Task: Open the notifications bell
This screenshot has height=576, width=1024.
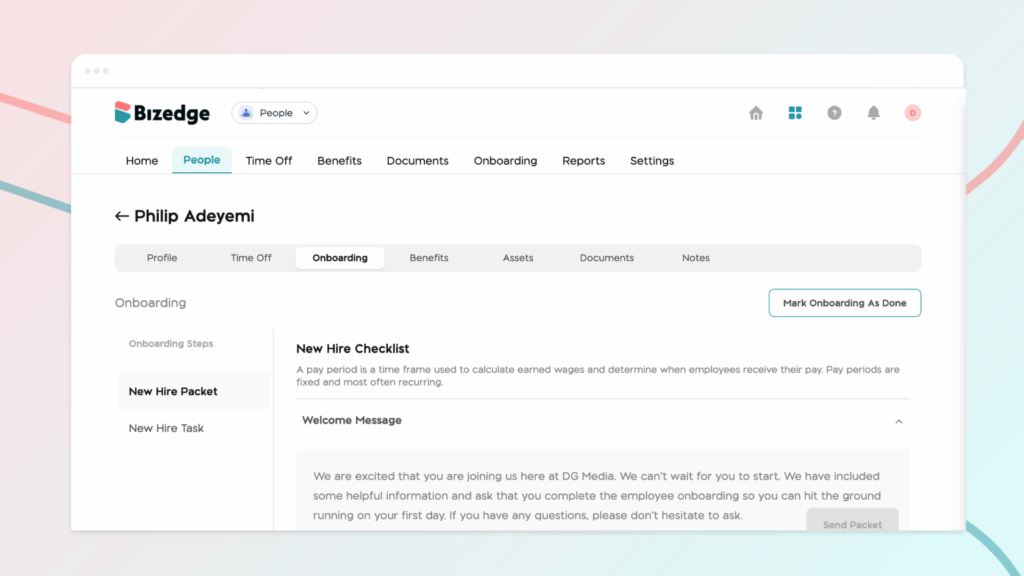Action: pyautogui.click(x=873, y=113)
